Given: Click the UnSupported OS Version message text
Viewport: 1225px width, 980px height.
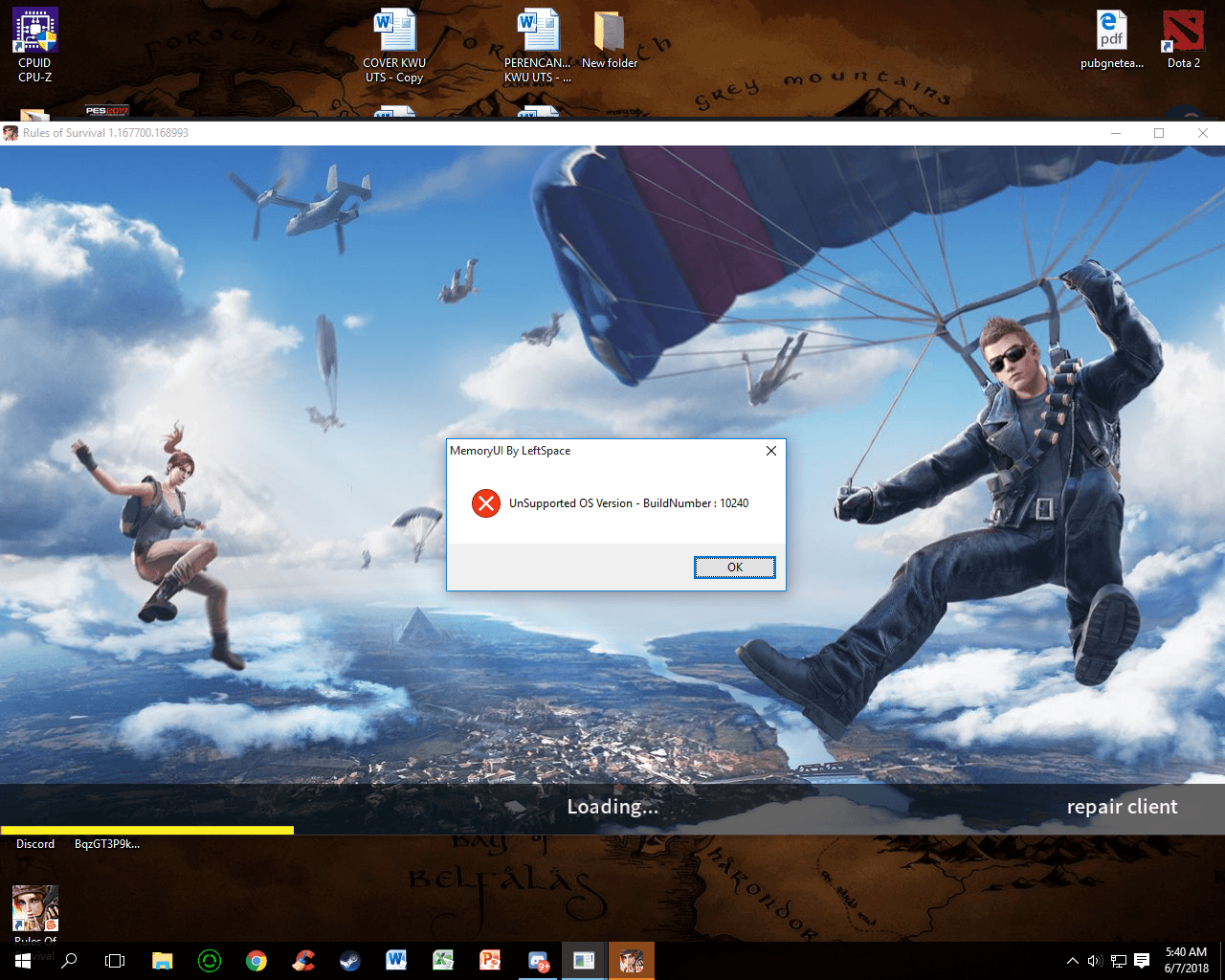Looking at the screenshot, I should [x=629, y=503].
